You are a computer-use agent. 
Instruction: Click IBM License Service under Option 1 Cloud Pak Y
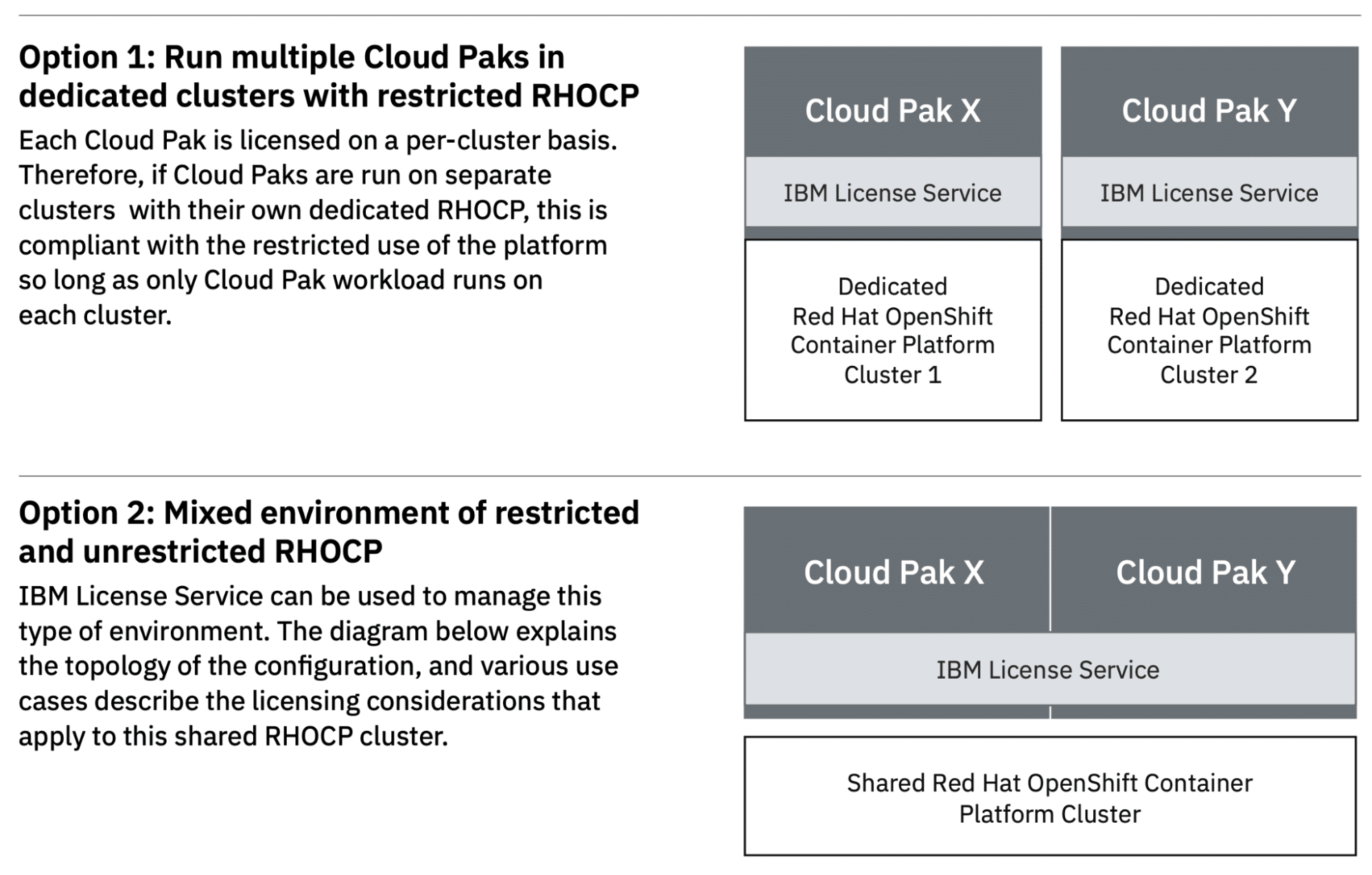1209,193
